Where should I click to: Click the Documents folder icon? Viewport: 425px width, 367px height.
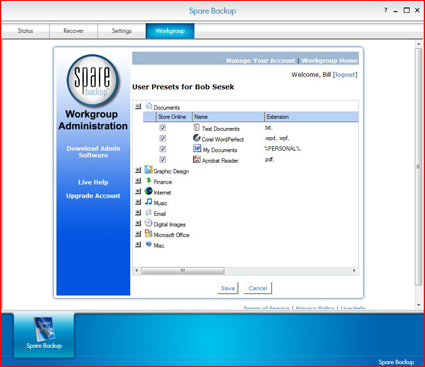(149, 106)
